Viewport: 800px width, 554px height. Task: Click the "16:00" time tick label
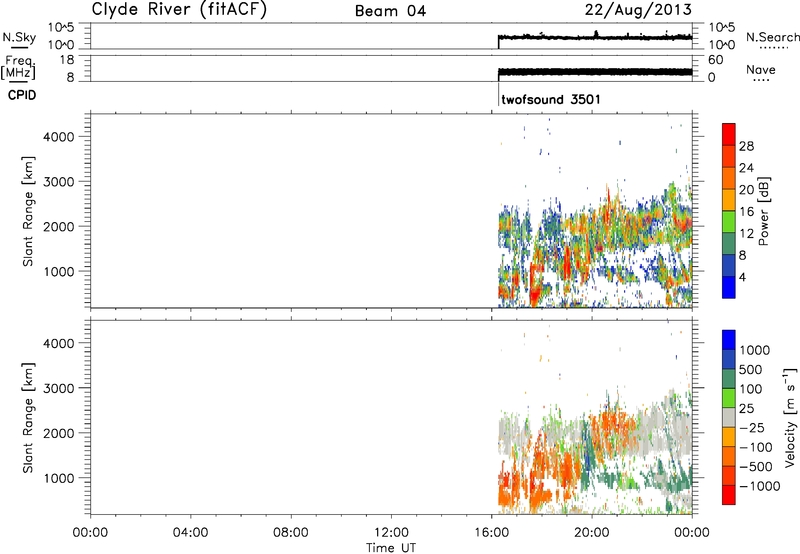click(491, 533)
